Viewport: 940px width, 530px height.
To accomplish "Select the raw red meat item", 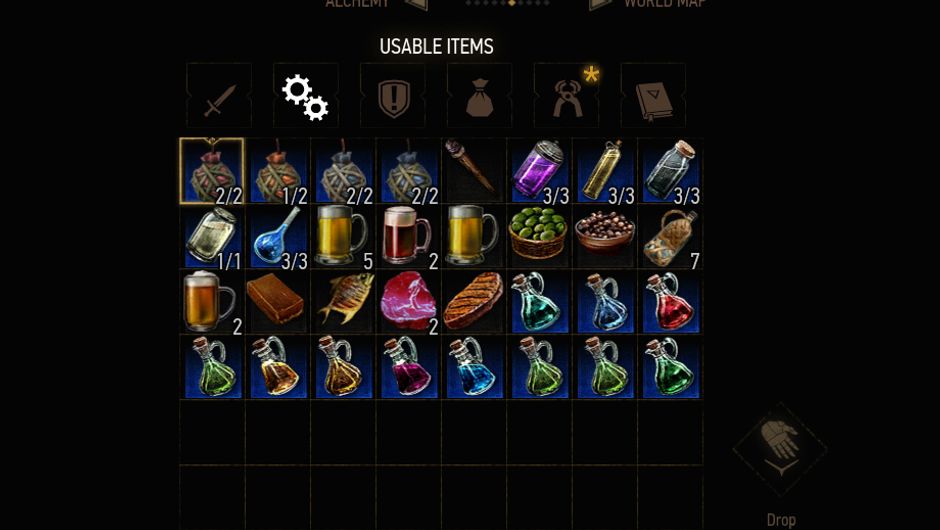I will [x=409, y=302].
